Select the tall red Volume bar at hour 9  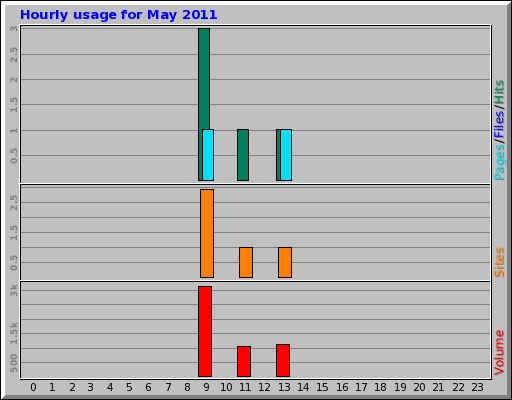point(205,331)
